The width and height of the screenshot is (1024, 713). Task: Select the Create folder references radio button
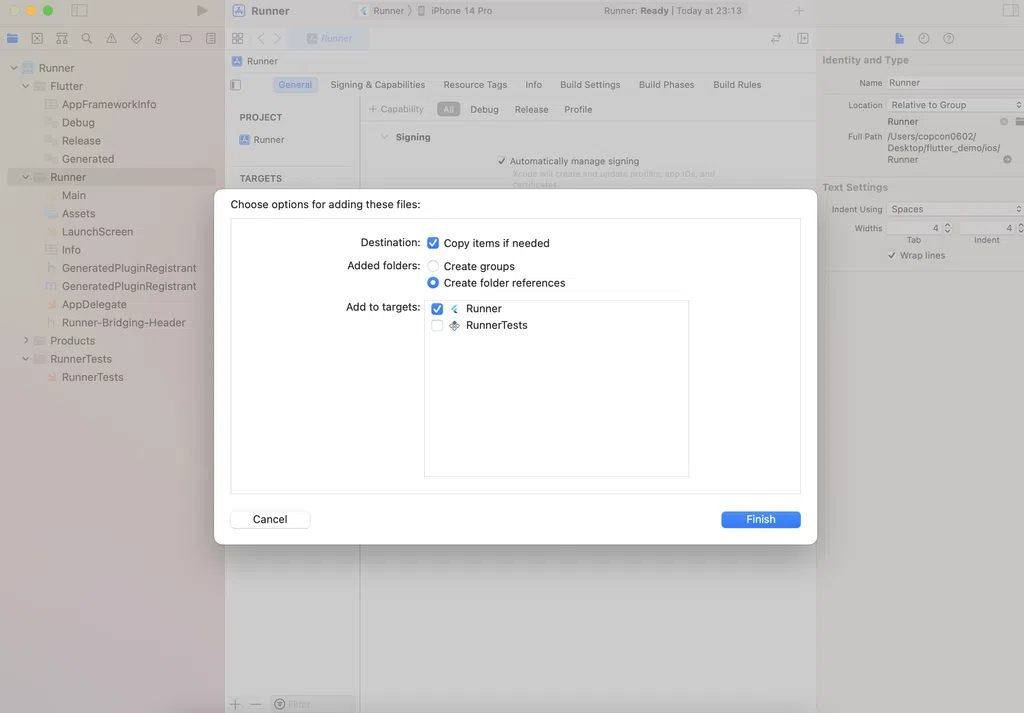433,283
